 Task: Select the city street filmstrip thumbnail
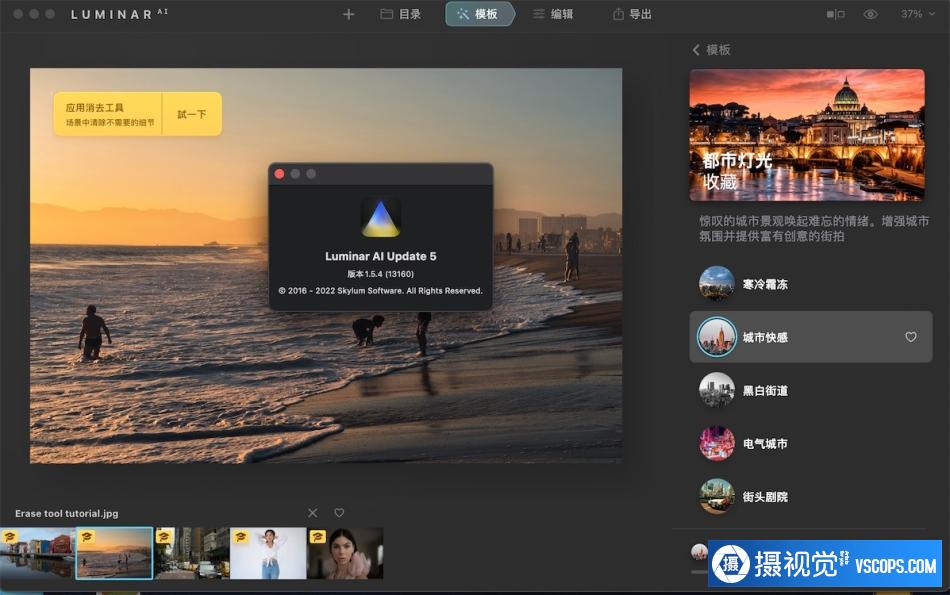click(191, 553)
